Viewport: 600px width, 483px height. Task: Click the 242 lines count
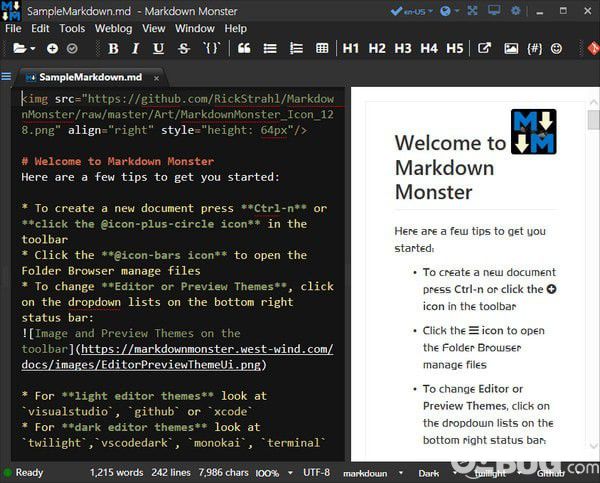[171, 473]
